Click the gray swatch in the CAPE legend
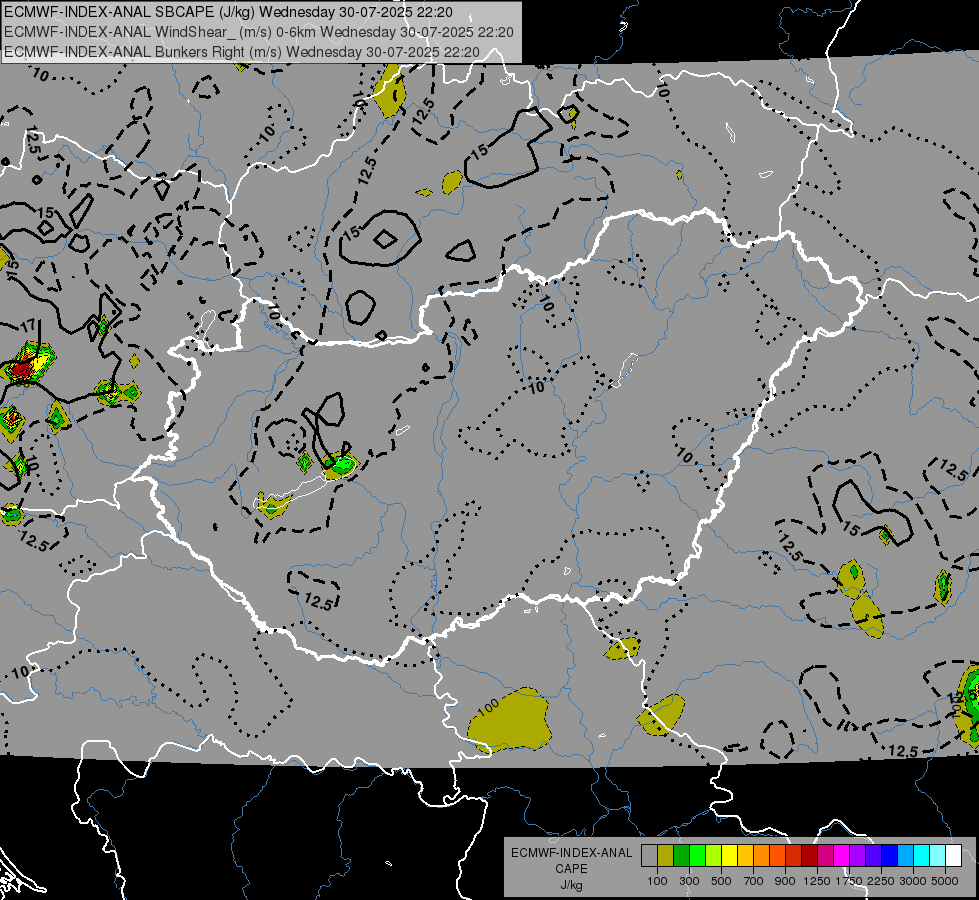This screenshot has width=979, height=900. point(649,856)
